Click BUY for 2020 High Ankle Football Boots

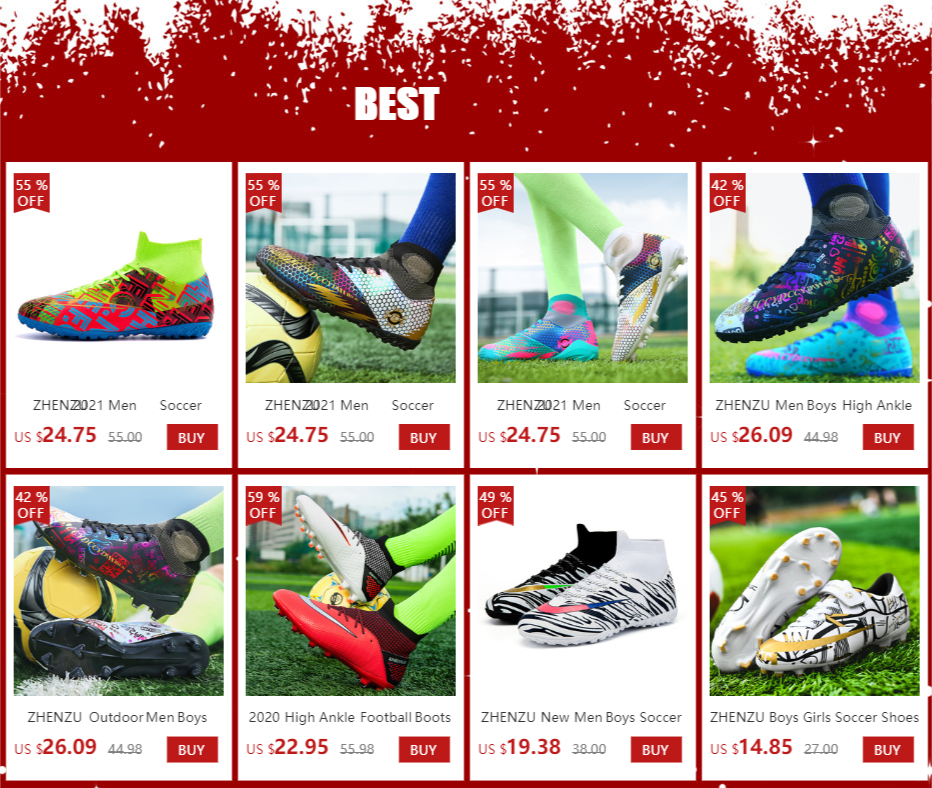[424, 750]
